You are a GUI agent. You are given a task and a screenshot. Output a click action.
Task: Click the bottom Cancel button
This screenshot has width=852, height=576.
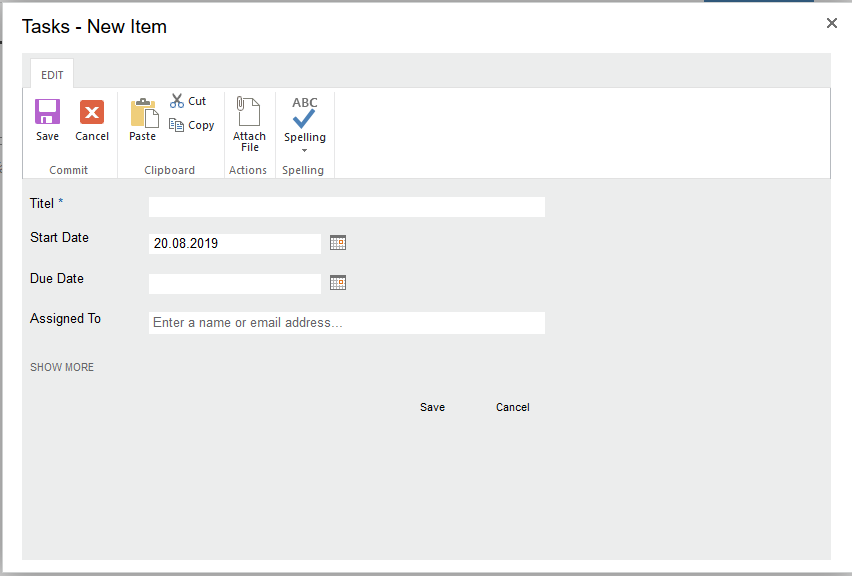[512, 407]
